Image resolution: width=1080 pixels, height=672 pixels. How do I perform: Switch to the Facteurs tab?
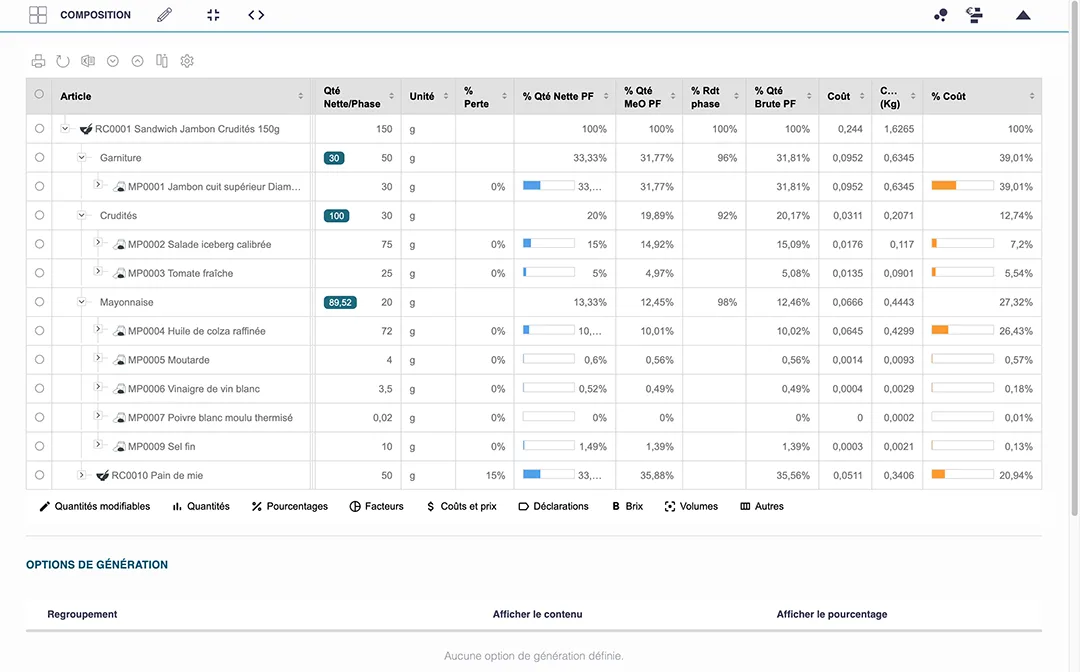(x=377, y=507)
